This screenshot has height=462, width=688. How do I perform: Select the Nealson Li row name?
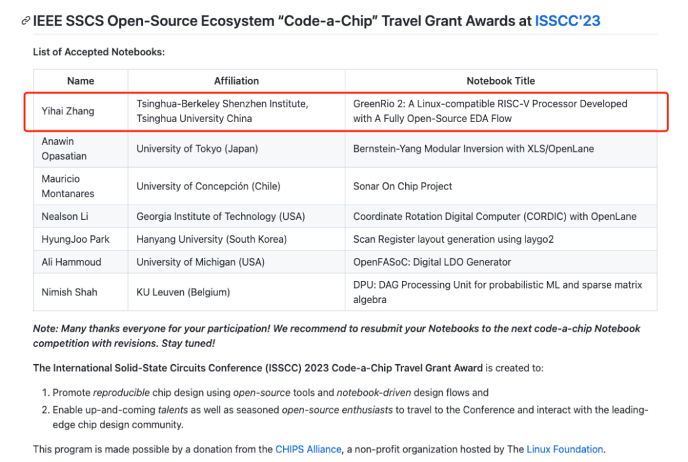click(65, 216)
